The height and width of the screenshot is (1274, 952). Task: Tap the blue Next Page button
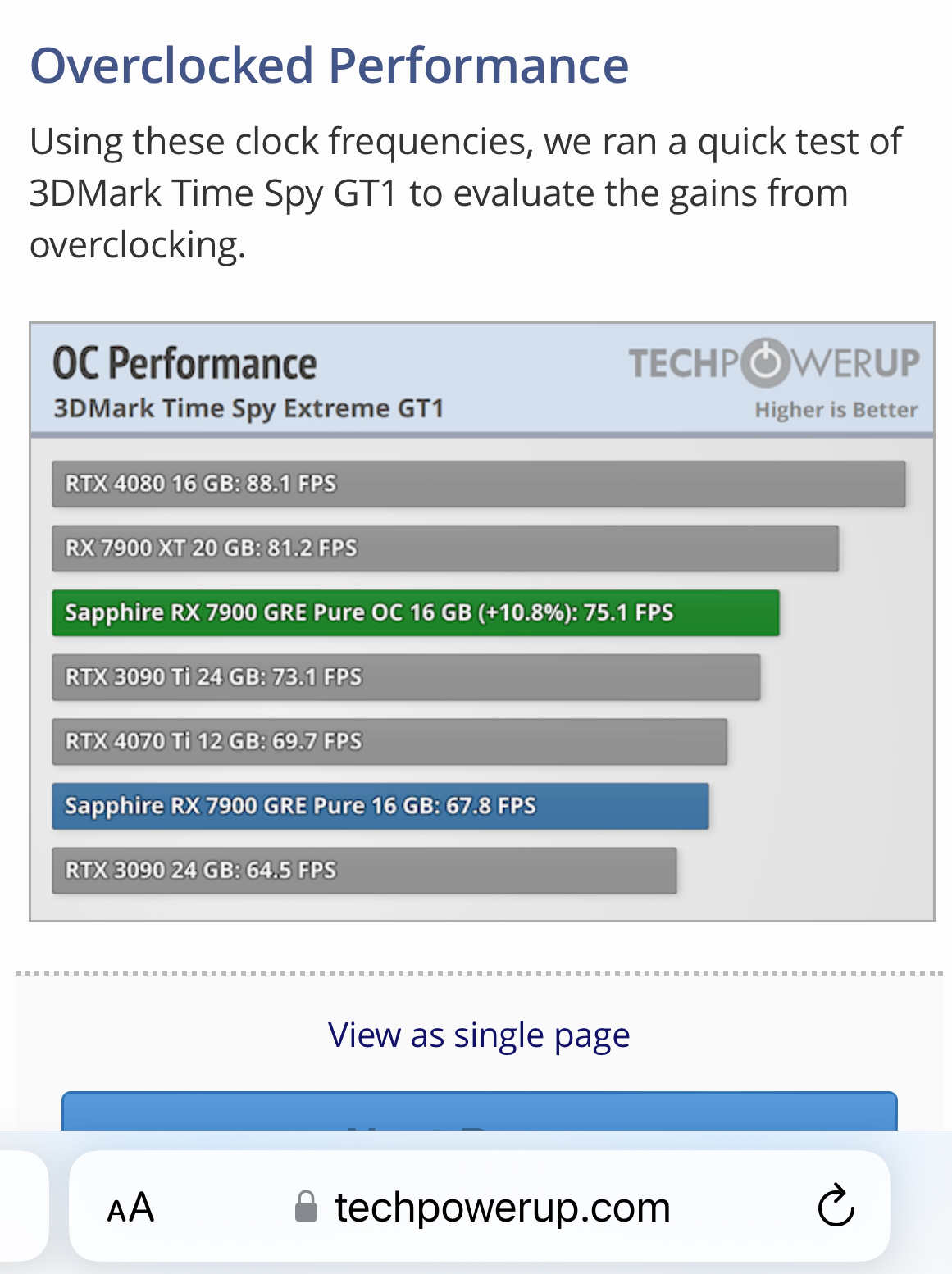[x=480, y=1112]
